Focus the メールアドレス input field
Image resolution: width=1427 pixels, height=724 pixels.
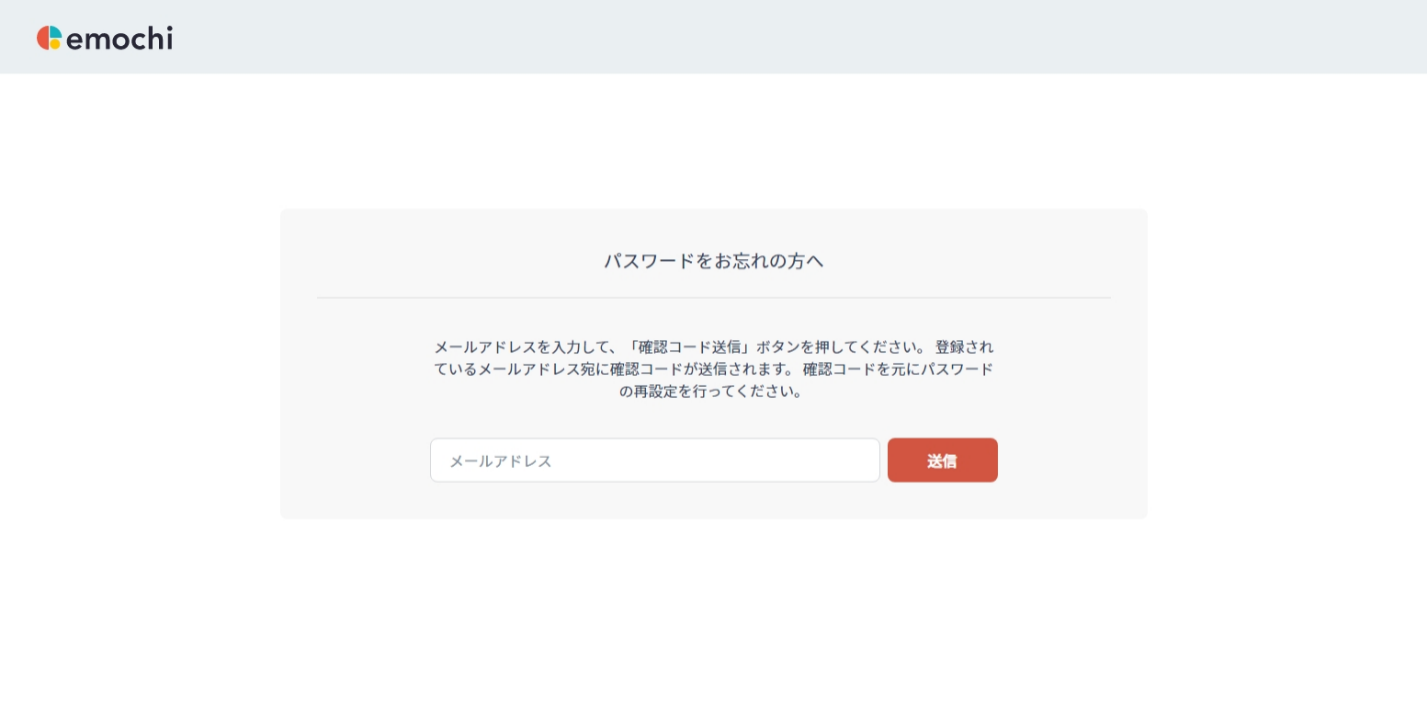[655, 460]
